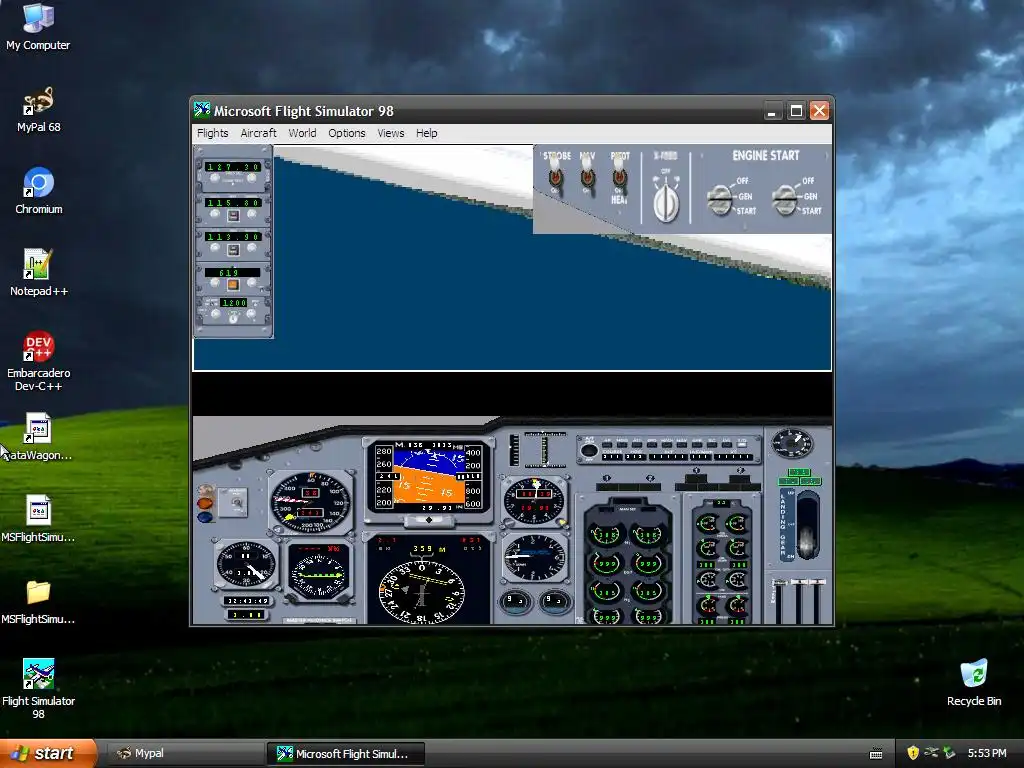This screenshot has width=1024, height=768.
Task: Click the security shield tray icon
Action: point(913,753)
